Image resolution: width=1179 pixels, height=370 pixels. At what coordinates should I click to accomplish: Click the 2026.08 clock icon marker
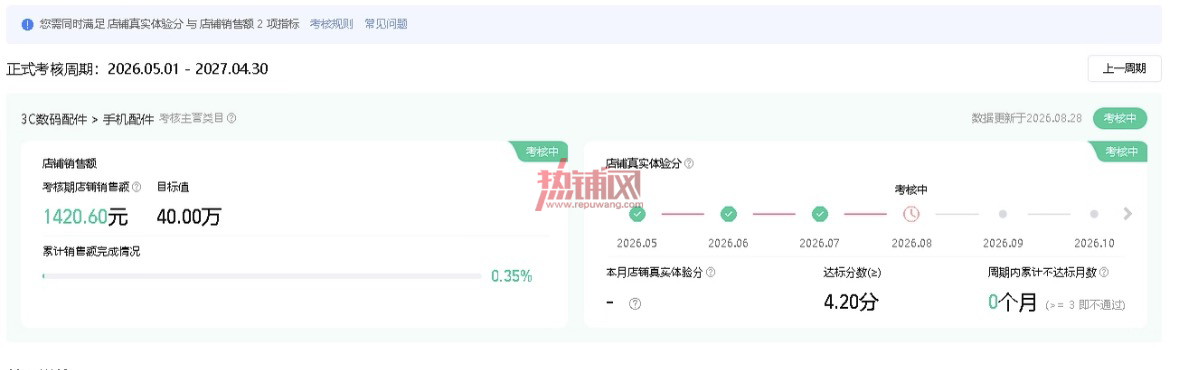point(911,214)
